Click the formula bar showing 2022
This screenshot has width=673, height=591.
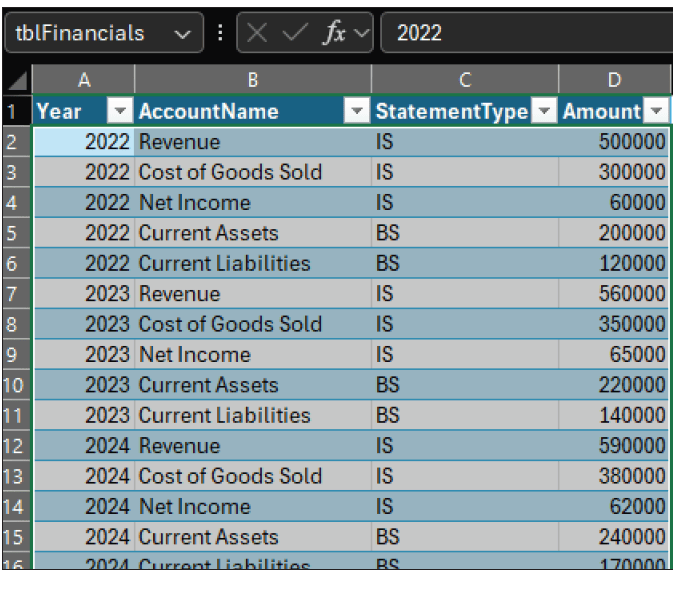(x=527, y=33)
